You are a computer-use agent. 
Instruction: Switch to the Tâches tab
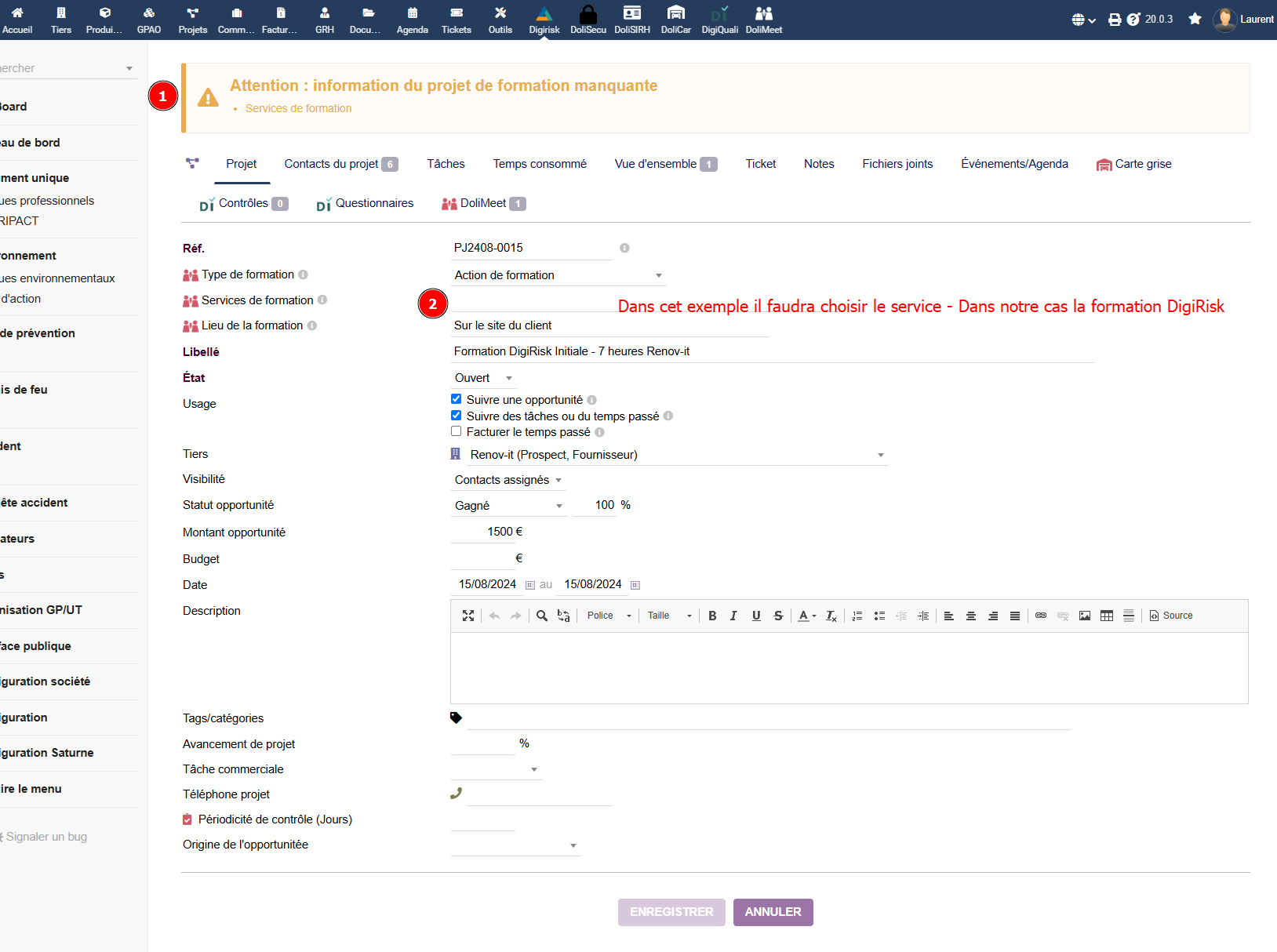(x=446, y=164)
